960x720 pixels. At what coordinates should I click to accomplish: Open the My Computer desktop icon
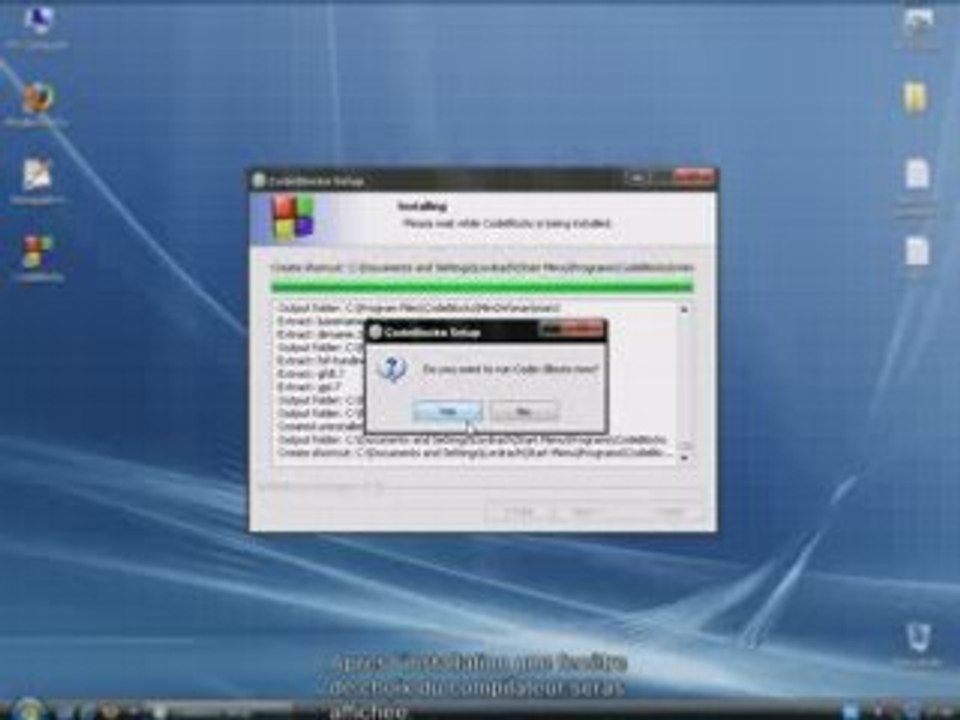click(x=38, y=26)
